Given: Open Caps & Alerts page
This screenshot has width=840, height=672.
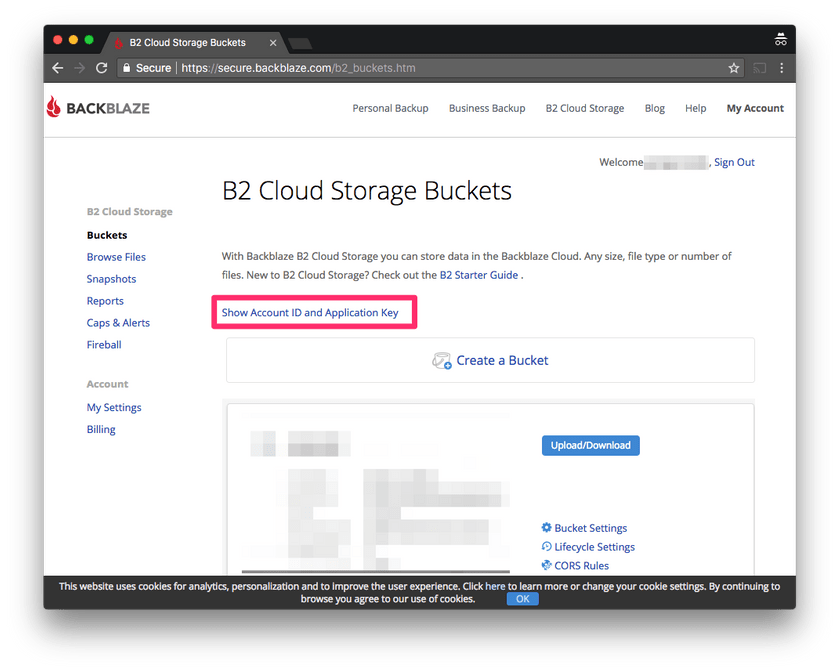Looking at the screenshot, I should (x=118, y=323).
